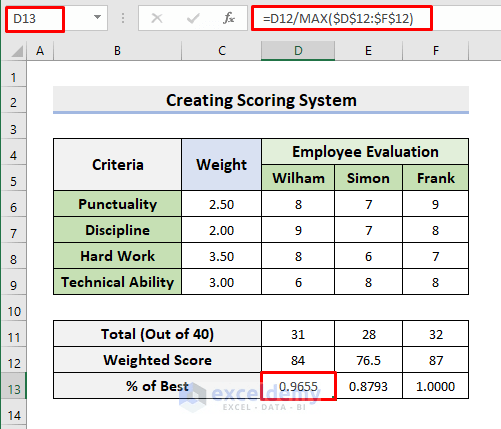Click the Cancel (X) formula bar icon
The image size is (501, 429).
[x=157, y=18]
